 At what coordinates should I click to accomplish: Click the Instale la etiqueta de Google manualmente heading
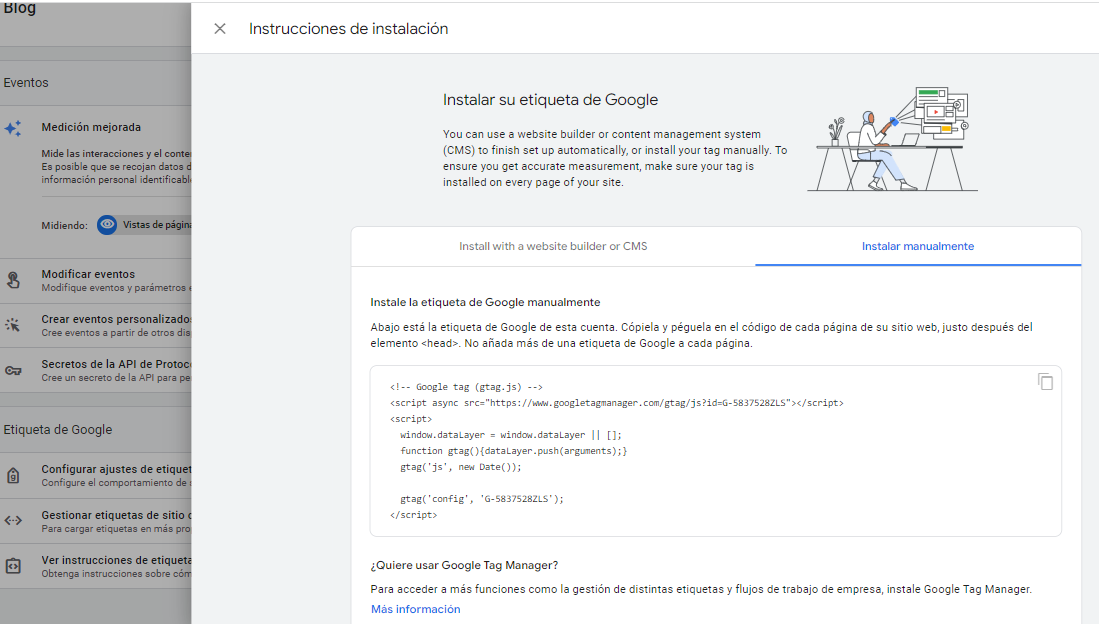click(x=485, y=302)
